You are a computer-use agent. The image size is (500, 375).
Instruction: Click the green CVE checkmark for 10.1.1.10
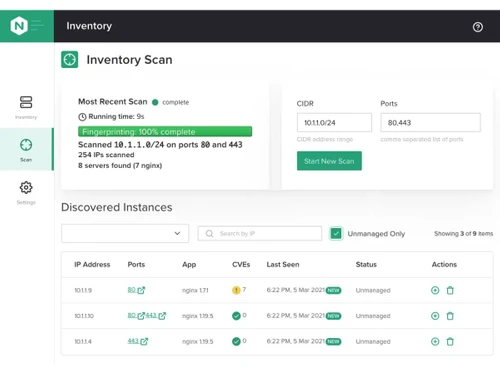(x=236, y=315)
